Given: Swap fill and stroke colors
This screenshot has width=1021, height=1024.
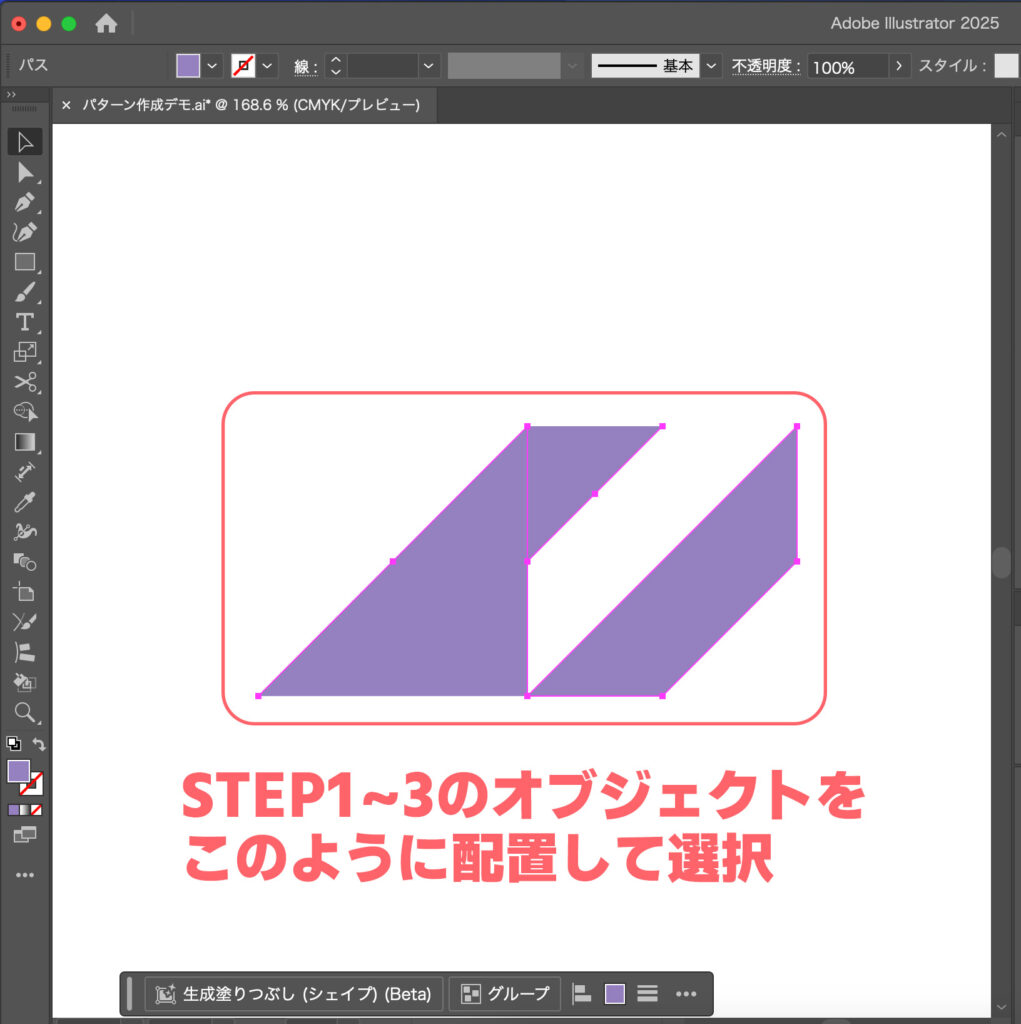Looking at the screenshot, I should [39, 744].
